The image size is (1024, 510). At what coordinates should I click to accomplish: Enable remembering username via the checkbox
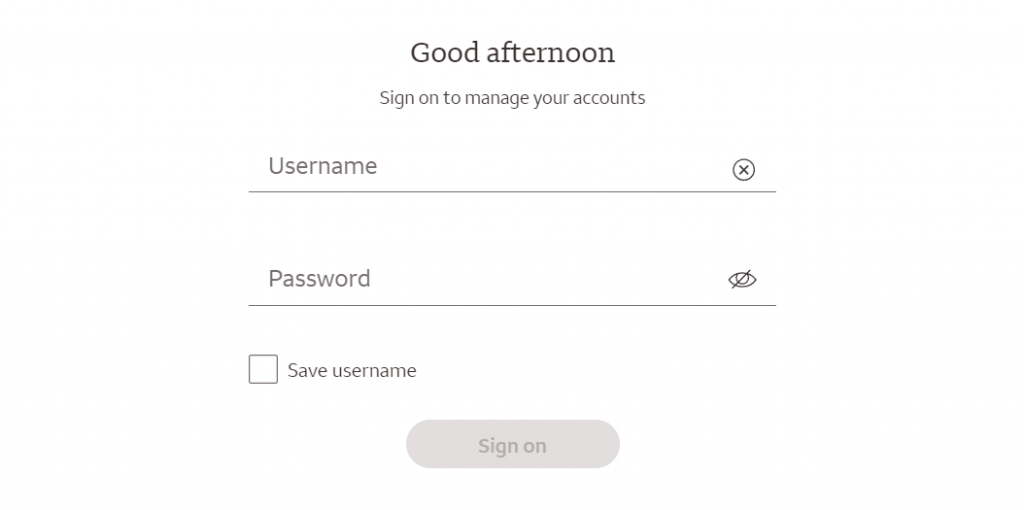(263, 370)
